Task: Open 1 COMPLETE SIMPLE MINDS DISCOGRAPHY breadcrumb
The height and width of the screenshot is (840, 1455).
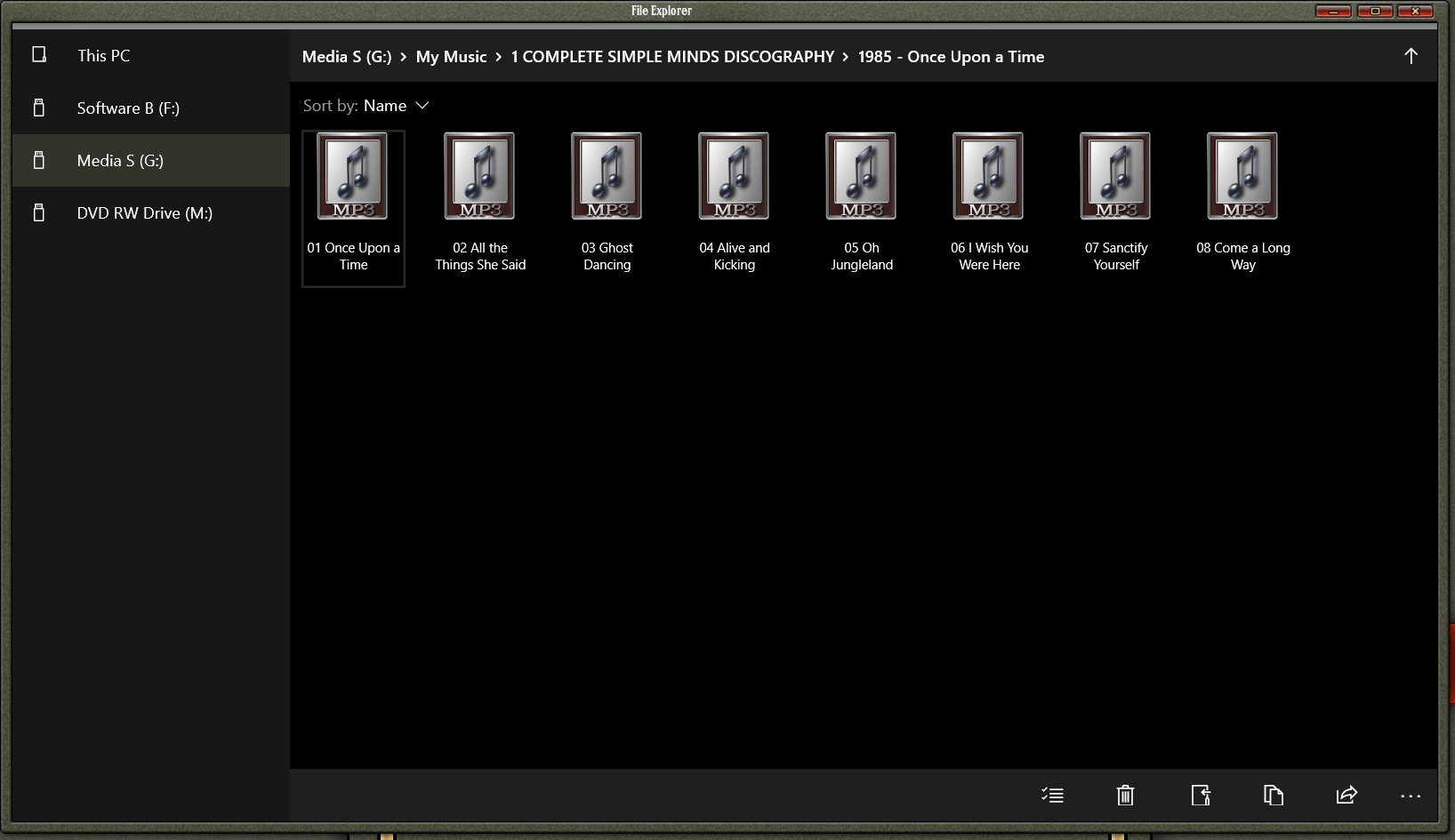Action: coord(672,57)
